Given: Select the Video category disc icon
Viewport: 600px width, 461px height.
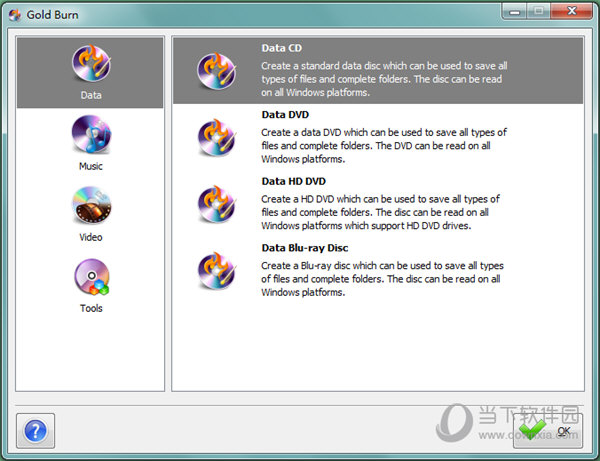Looking at the screenshot, I should click(91, 205).
